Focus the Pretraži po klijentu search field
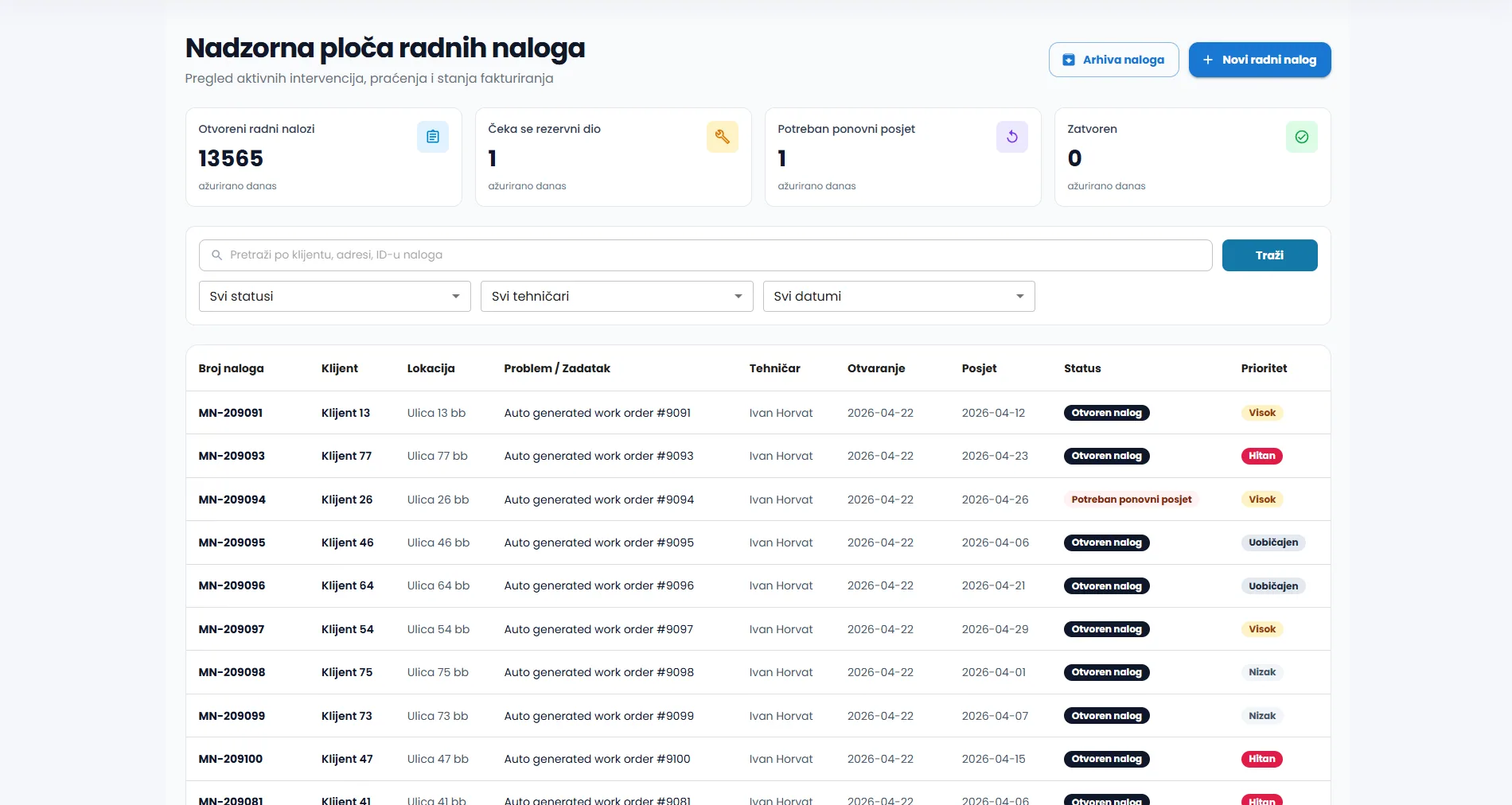Viewport: 1512px width, 805px height. pyautogui.click(x=706, y=255)
